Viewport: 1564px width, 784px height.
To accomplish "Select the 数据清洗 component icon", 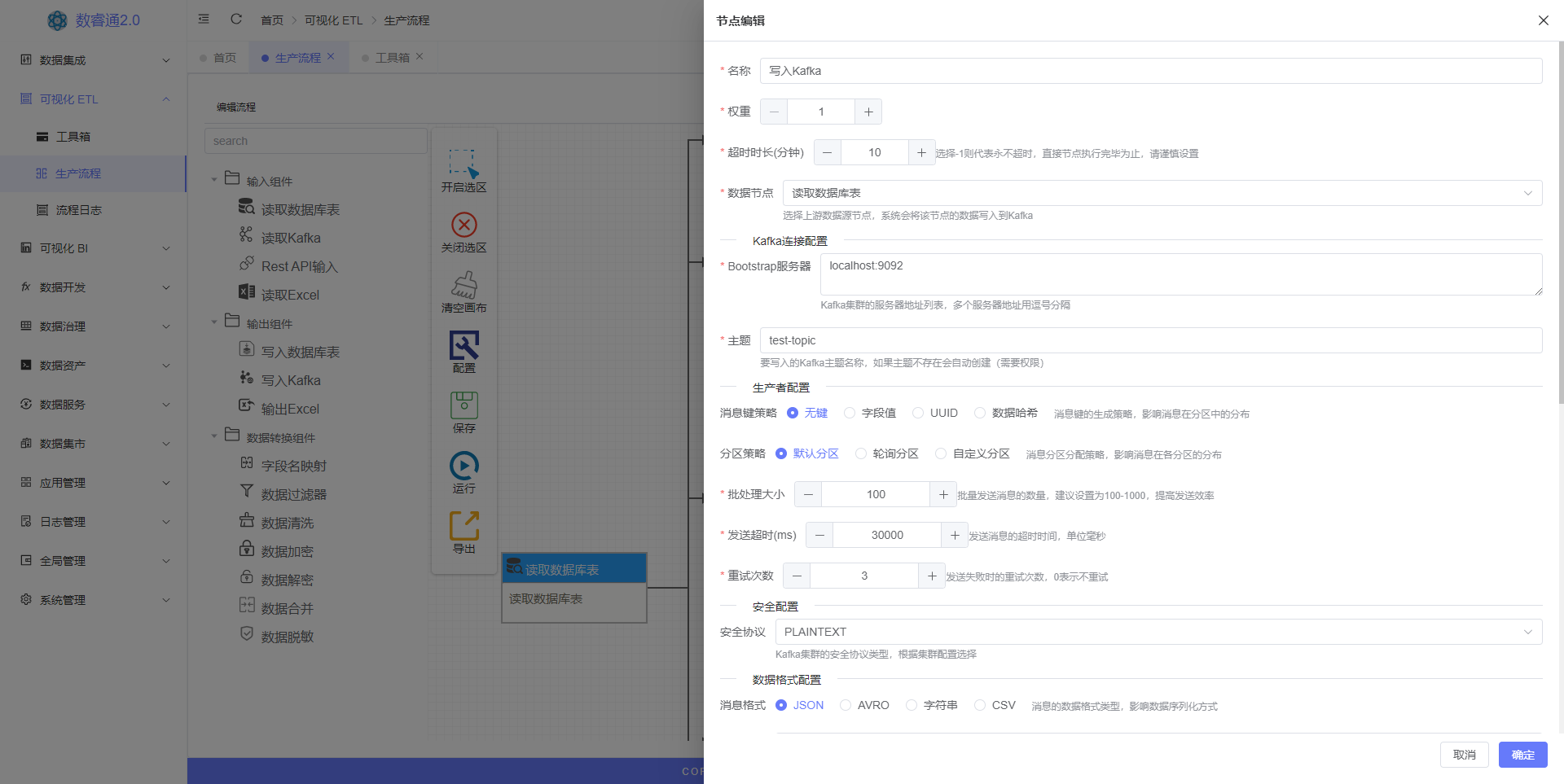I will click(247, 520).
